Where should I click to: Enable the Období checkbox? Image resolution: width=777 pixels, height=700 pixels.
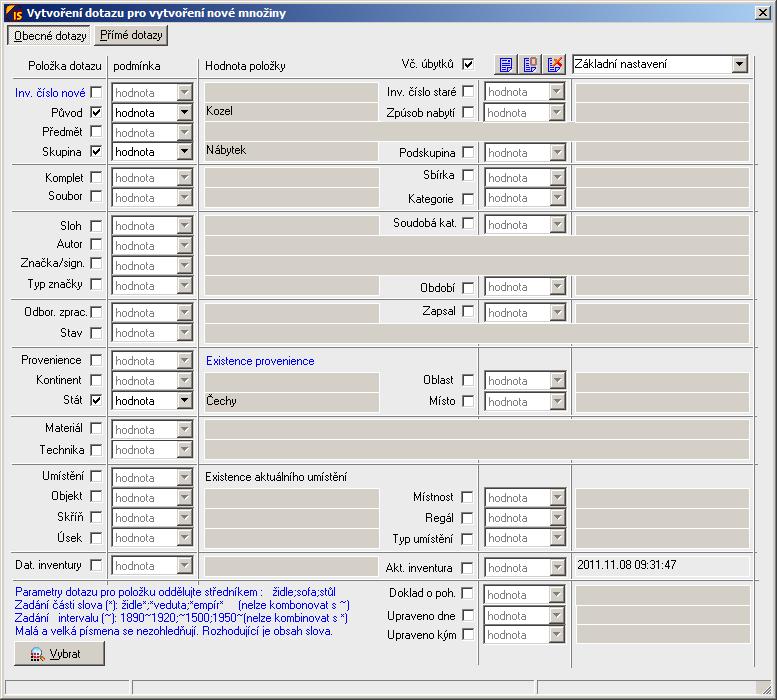coord(468,287)
